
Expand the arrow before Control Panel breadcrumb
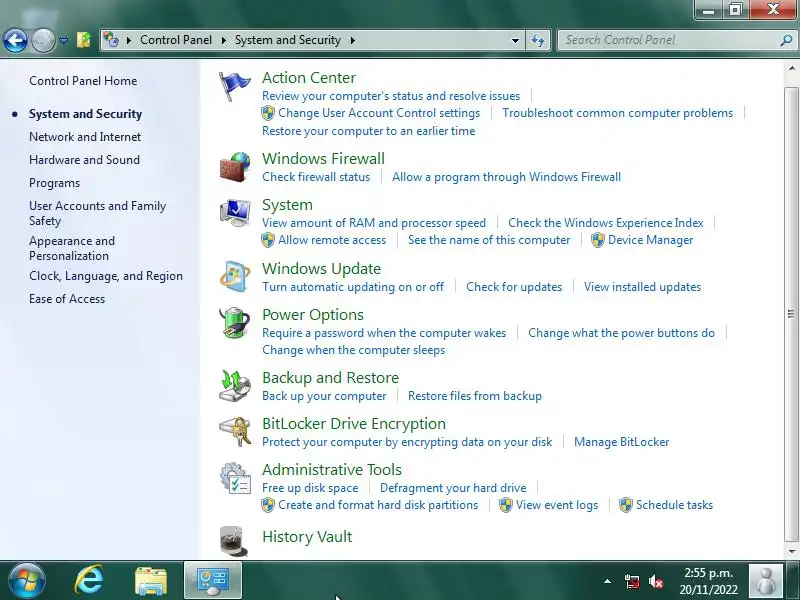point(129,40)
